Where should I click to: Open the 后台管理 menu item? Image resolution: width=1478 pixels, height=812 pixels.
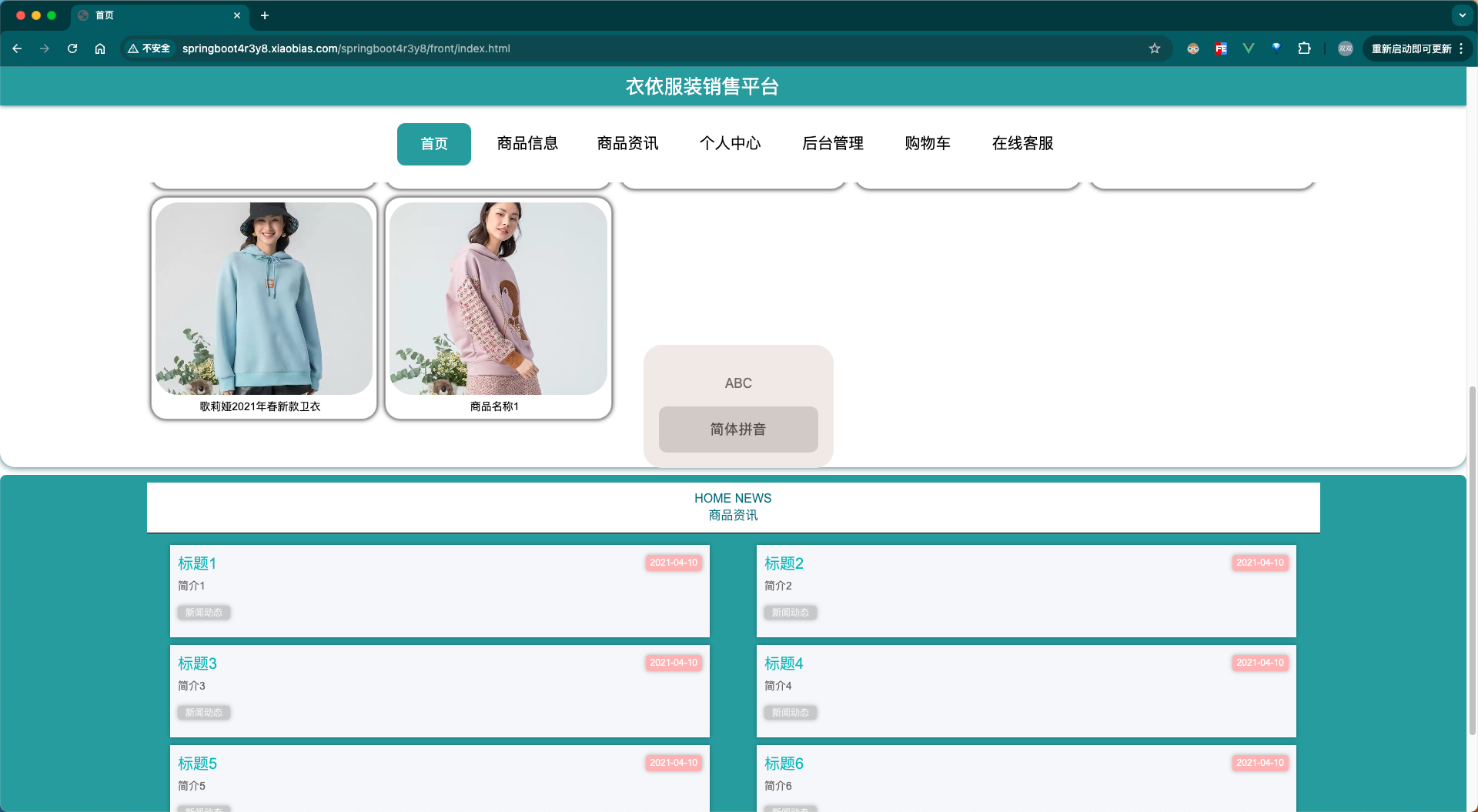tap(833, 144)
